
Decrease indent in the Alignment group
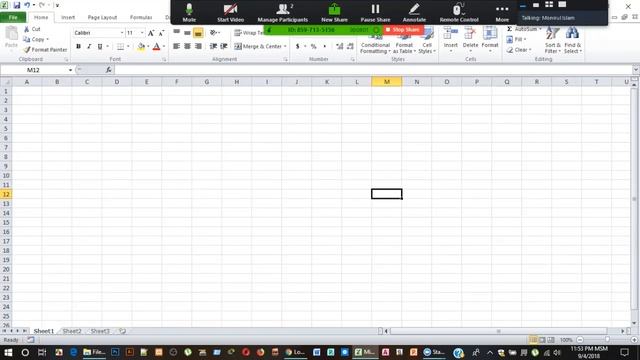tap(213, 46)
